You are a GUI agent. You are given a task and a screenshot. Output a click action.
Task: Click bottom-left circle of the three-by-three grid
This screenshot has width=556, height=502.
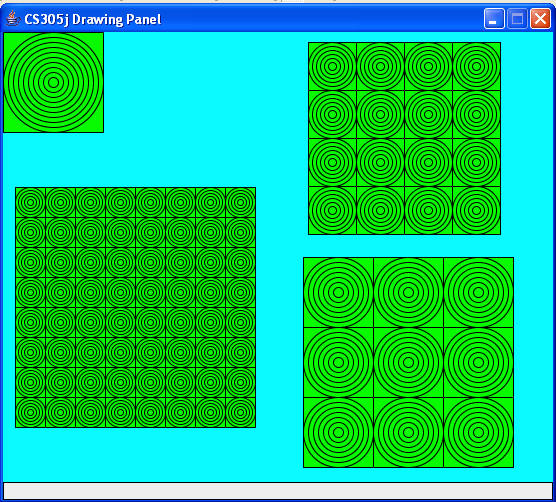(339, 432)
